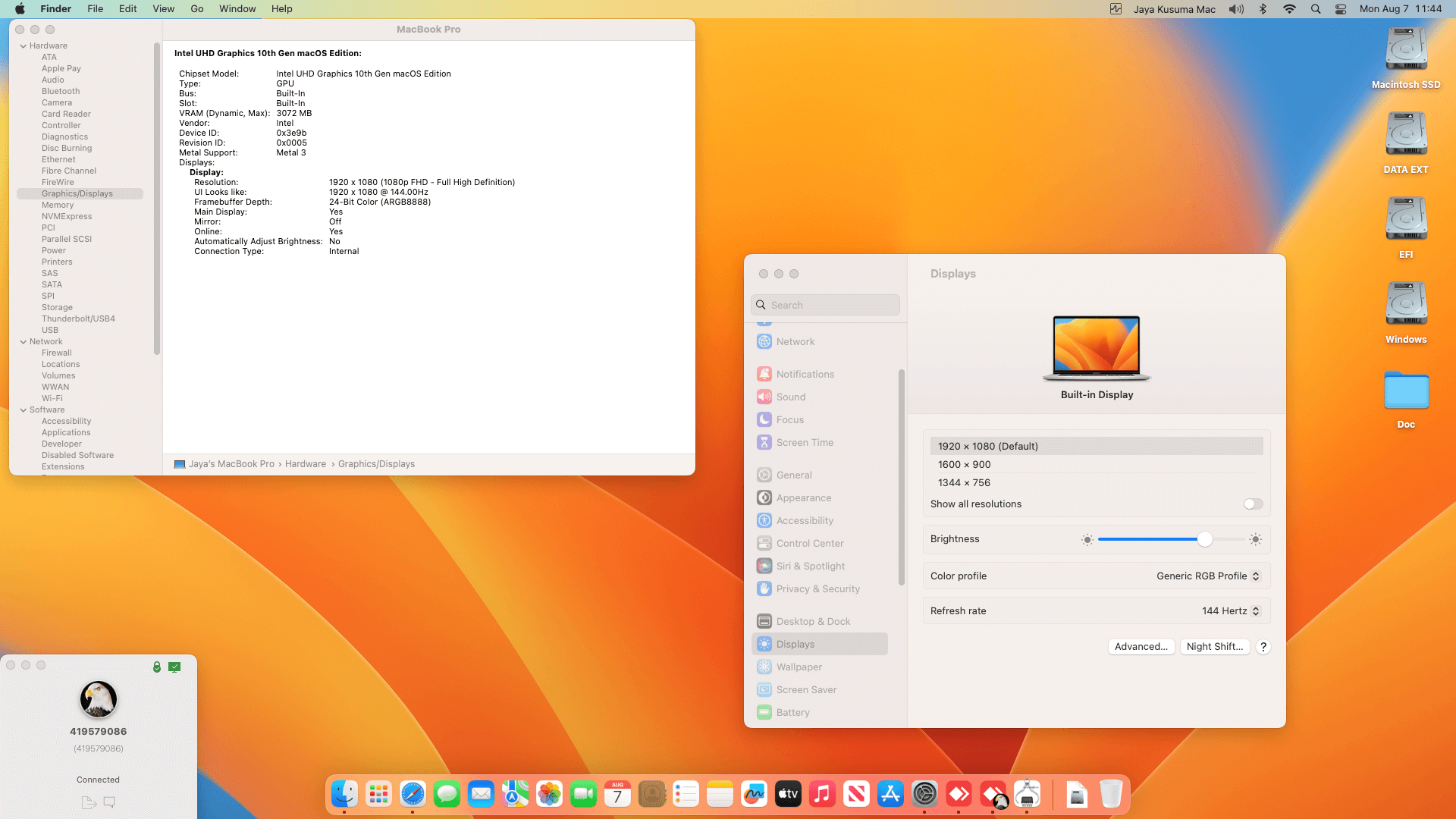Open the Color profile dropdown
1456x819 pixels.
(x=1207, y=576)
